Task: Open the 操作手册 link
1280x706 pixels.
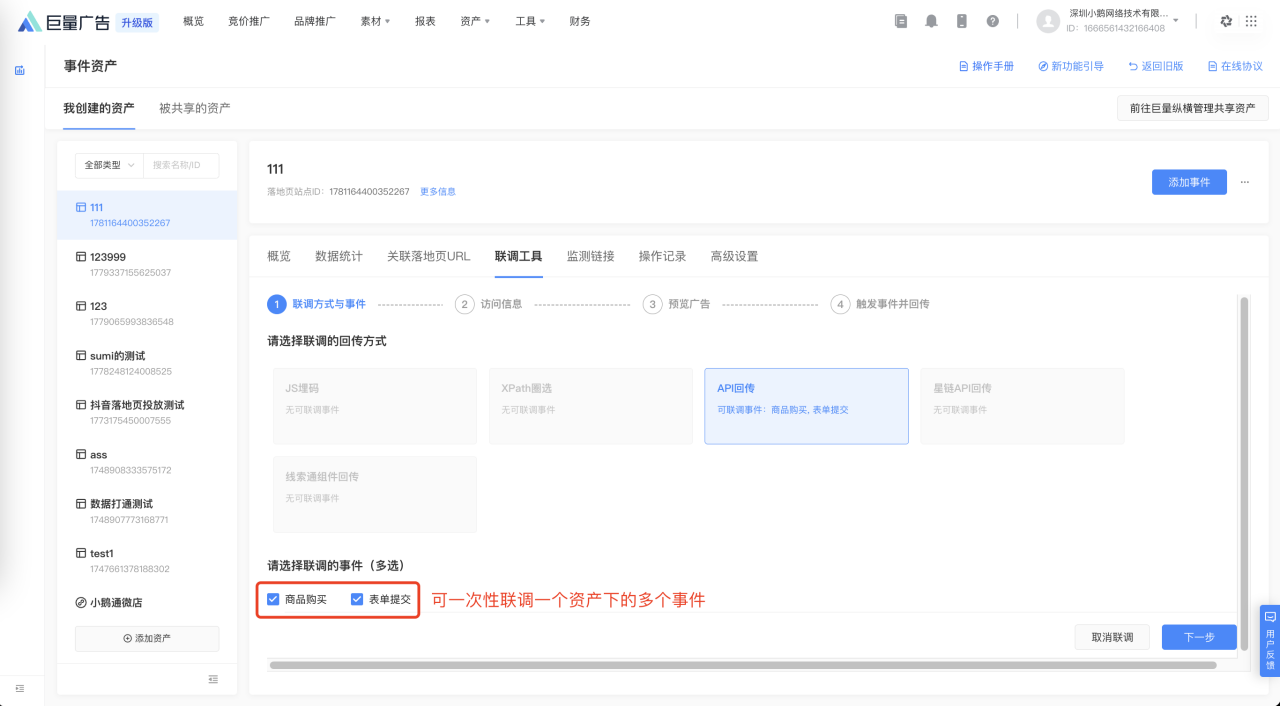Action: coord(986,66)
